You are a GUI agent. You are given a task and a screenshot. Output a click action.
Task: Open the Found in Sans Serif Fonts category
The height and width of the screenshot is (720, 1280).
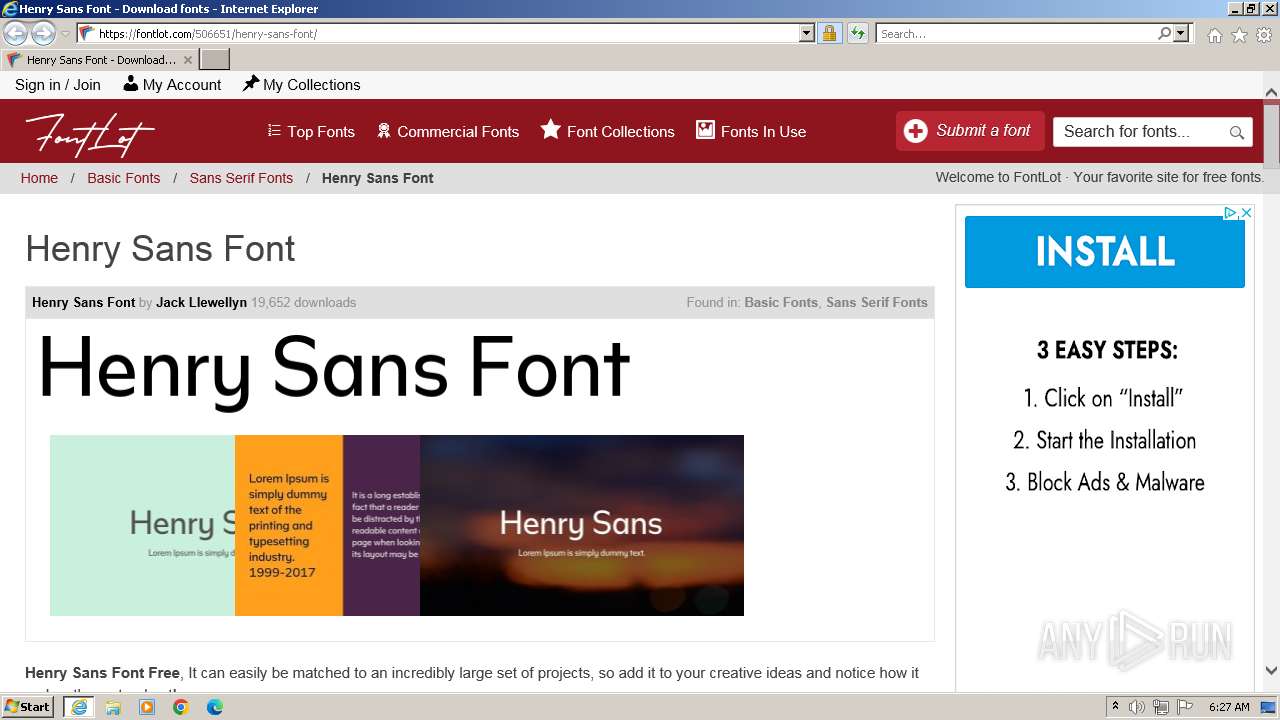coord(877,302)
